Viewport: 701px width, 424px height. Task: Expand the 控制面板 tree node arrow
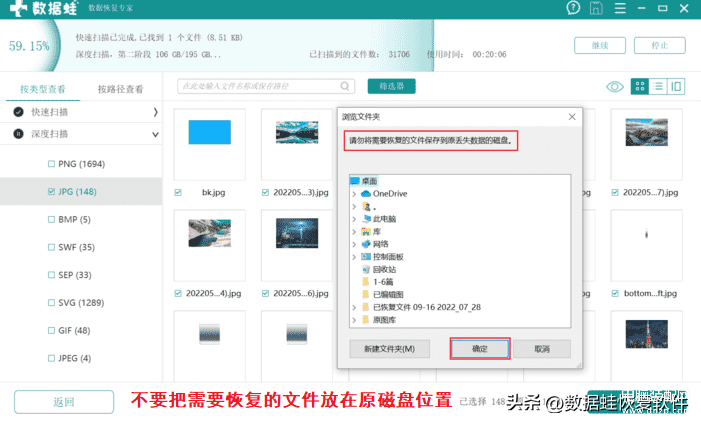(x=354, y=257)
